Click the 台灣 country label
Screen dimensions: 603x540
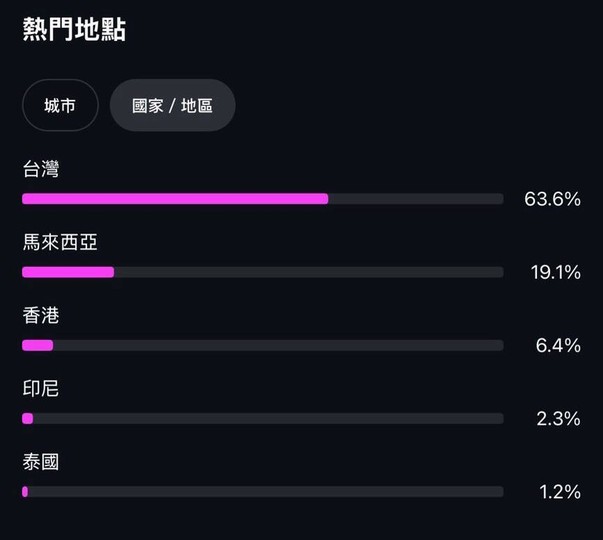click(41, 169)
